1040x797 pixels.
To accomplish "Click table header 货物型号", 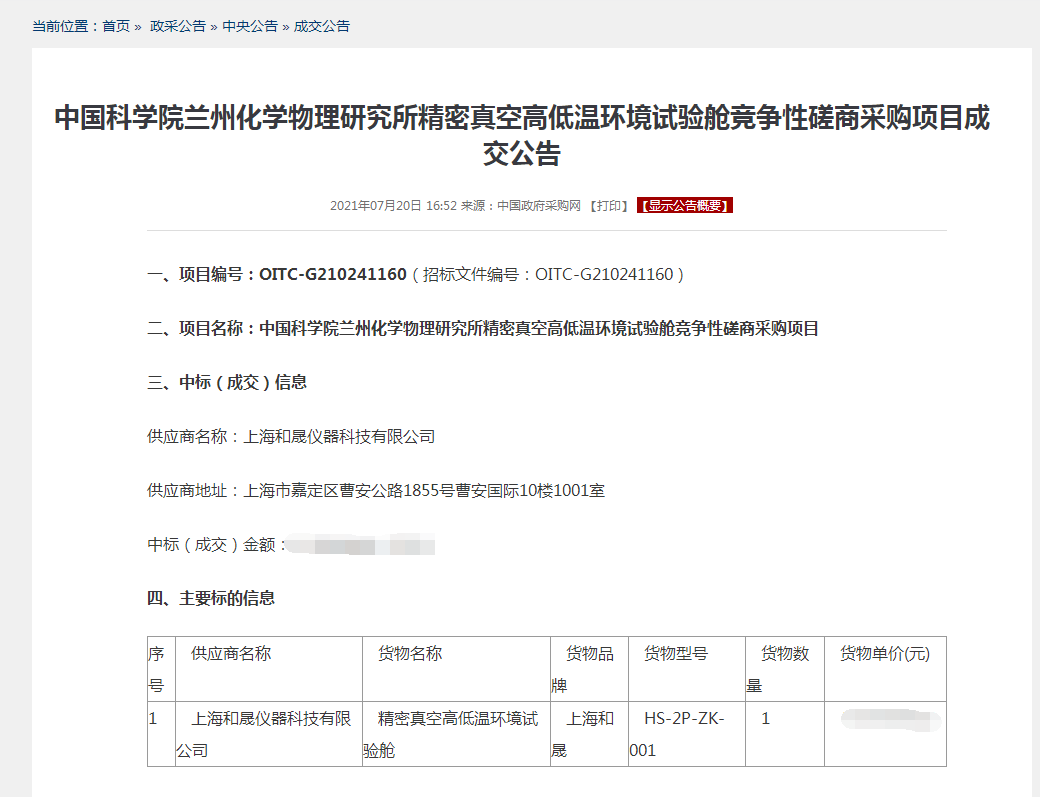I will pyautogui.click(x=687, y=669).
